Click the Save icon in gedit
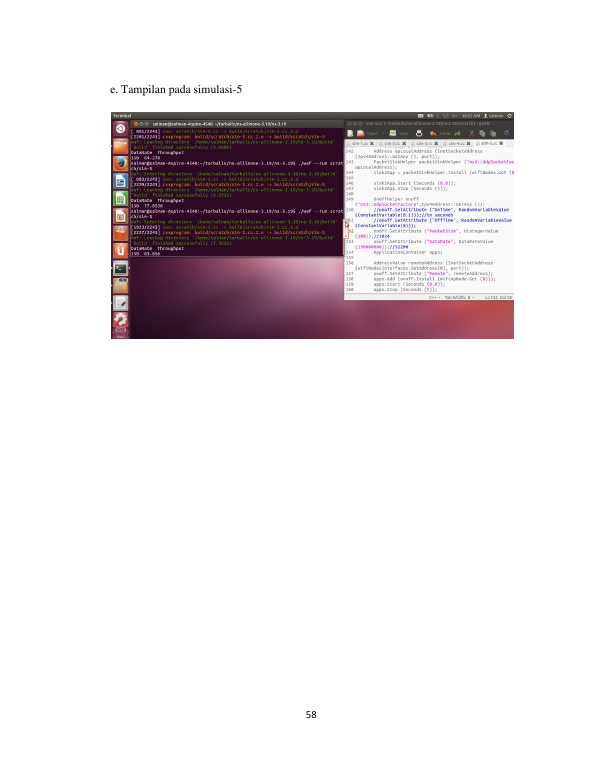The image size is (595, 770). [393, 133]
